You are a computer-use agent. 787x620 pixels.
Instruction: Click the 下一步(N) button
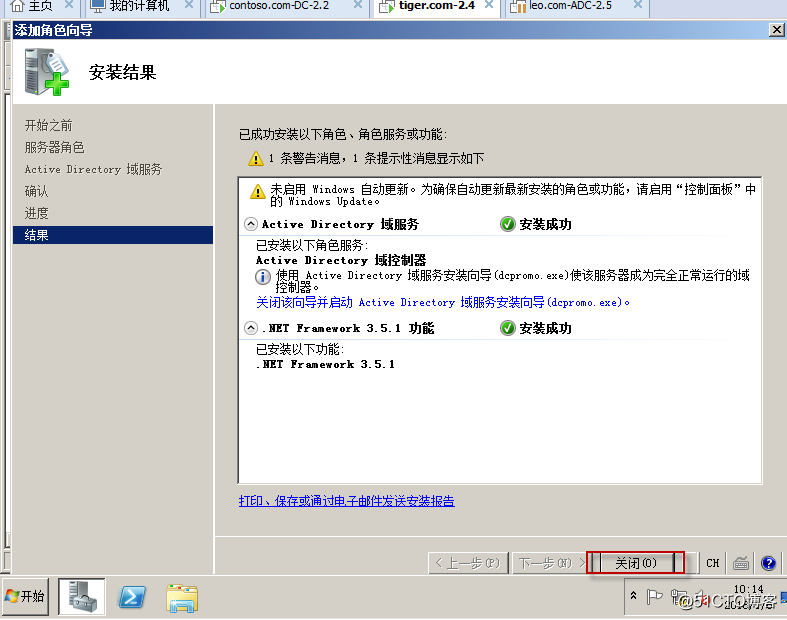tap(549, 563)
